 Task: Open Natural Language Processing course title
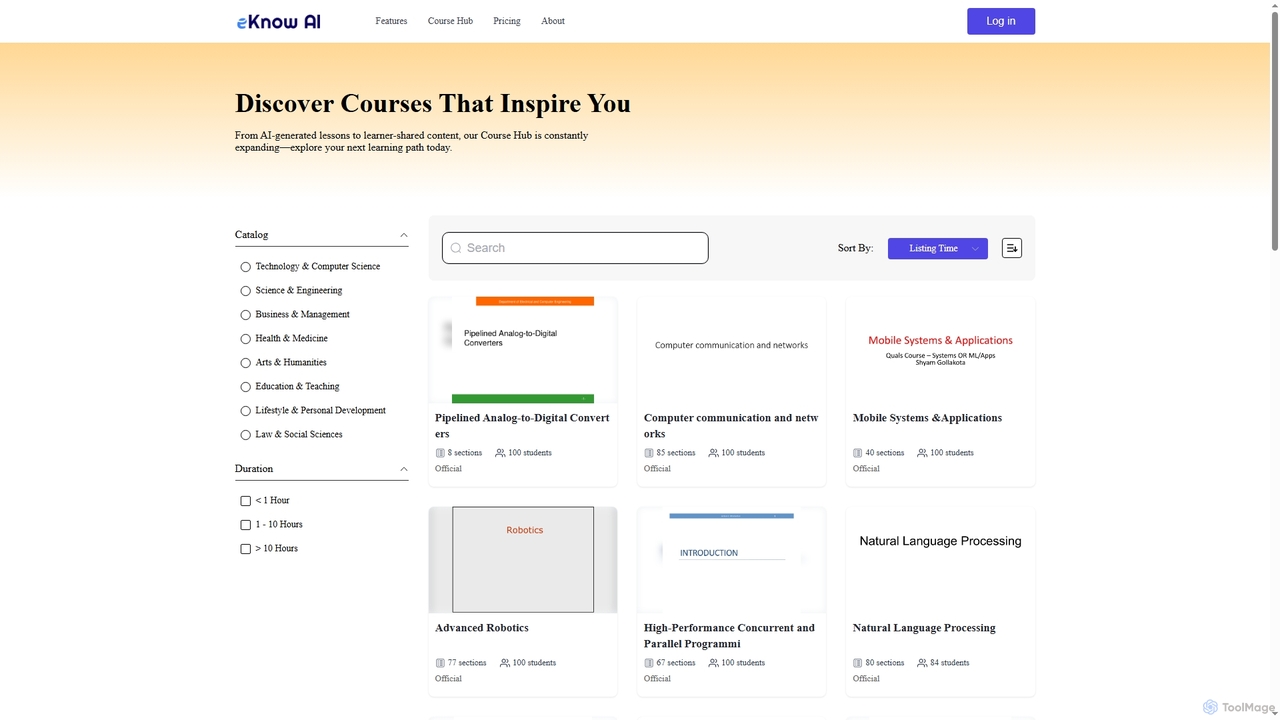[924, 628]
